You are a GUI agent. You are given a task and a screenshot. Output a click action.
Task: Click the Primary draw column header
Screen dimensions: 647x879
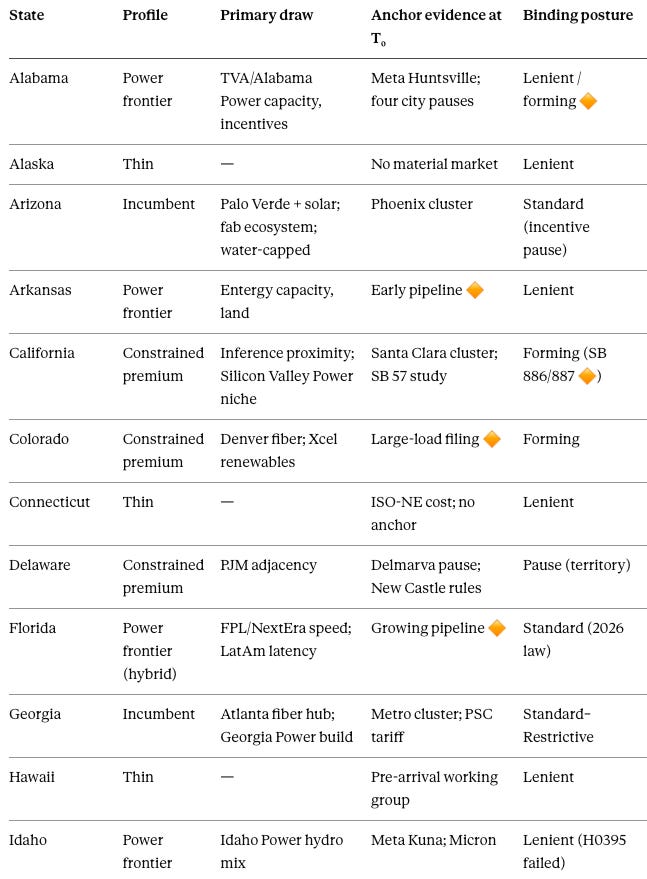click(266, 15)
